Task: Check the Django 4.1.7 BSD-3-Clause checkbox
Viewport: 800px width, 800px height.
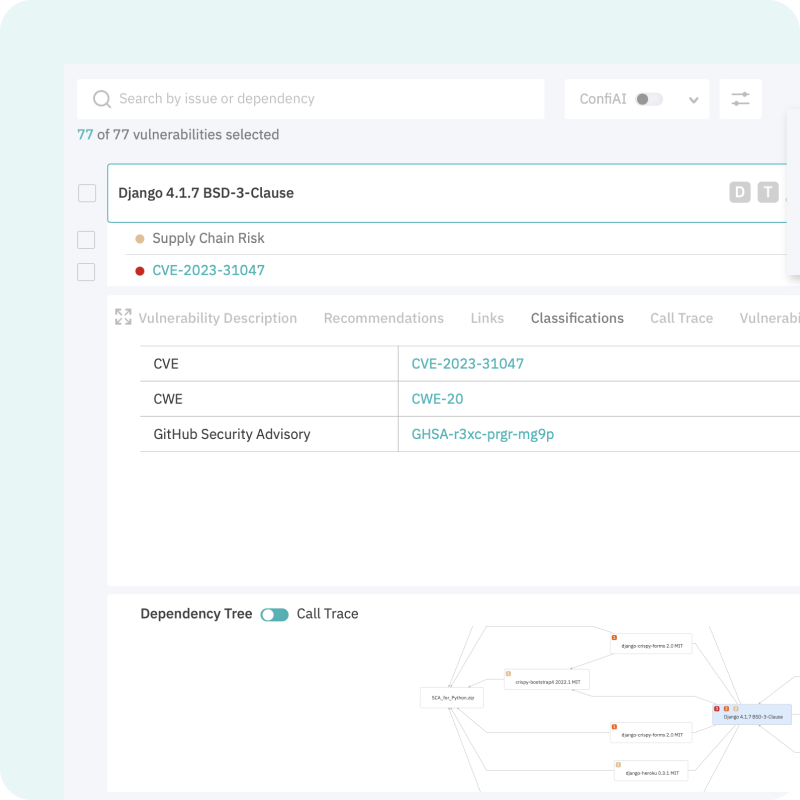Action: click(x=87, y=193)
